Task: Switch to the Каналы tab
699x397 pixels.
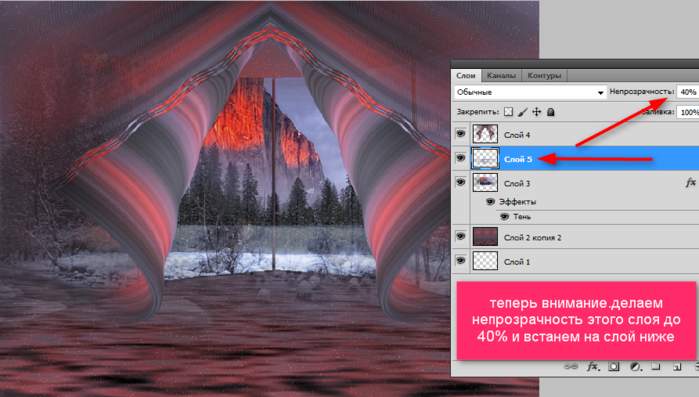Action: point(501,75)
